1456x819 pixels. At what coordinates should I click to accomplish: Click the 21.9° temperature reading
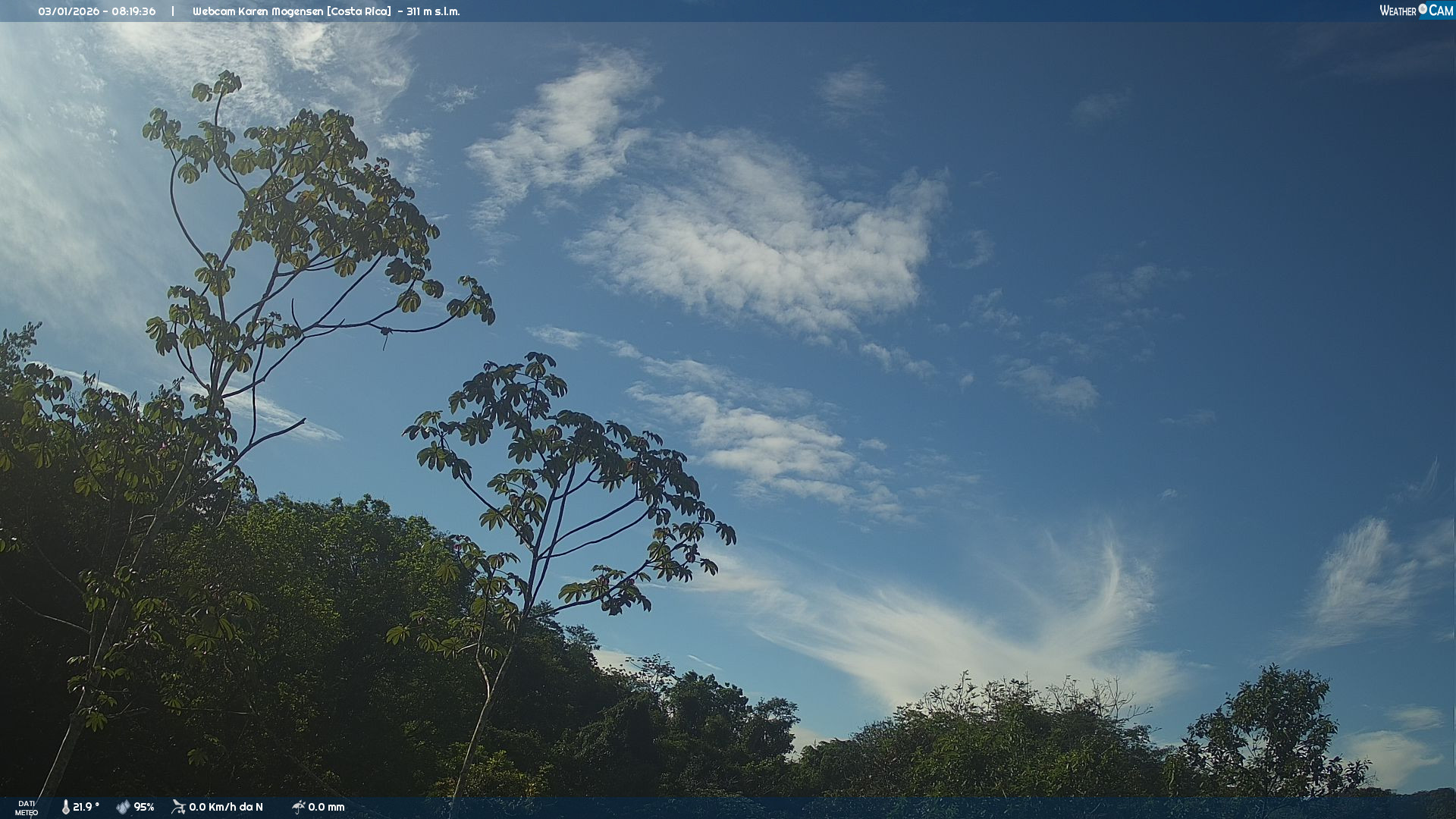pyautogui.click(x=86, y=807)
